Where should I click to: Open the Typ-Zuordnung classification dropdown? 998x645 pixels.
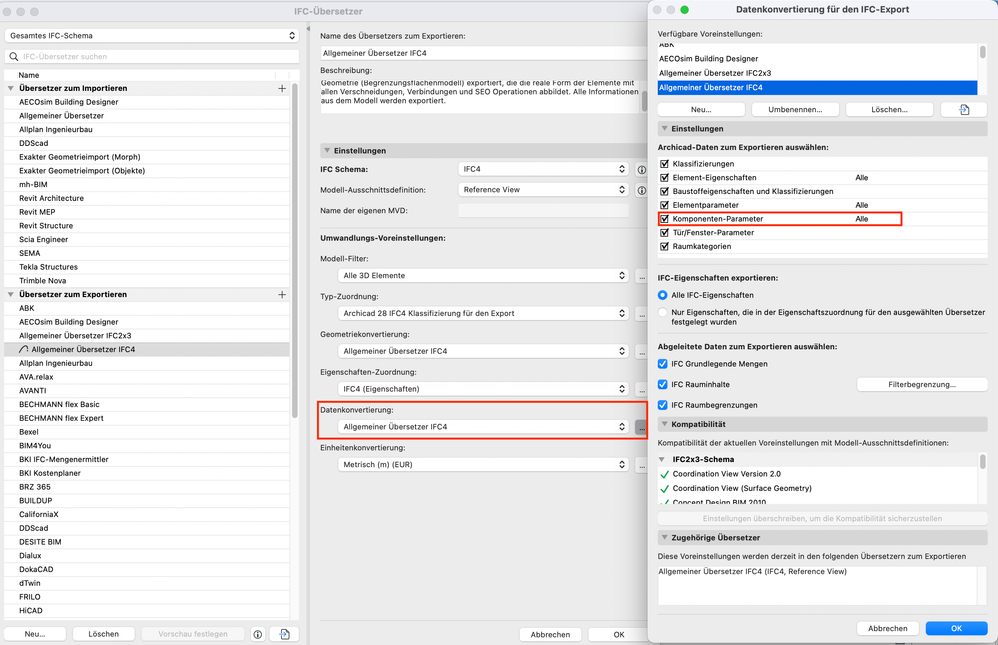pos(483,313)
